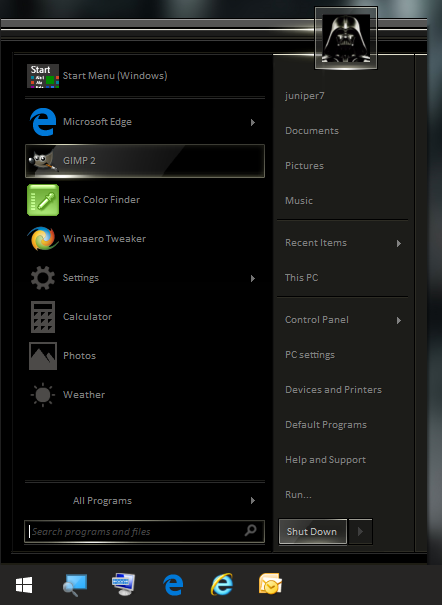Image resolution: width=442 pixels, height=605 pixels.
Task: Select the GIMP 2 text label
Action: click(79, 161)
